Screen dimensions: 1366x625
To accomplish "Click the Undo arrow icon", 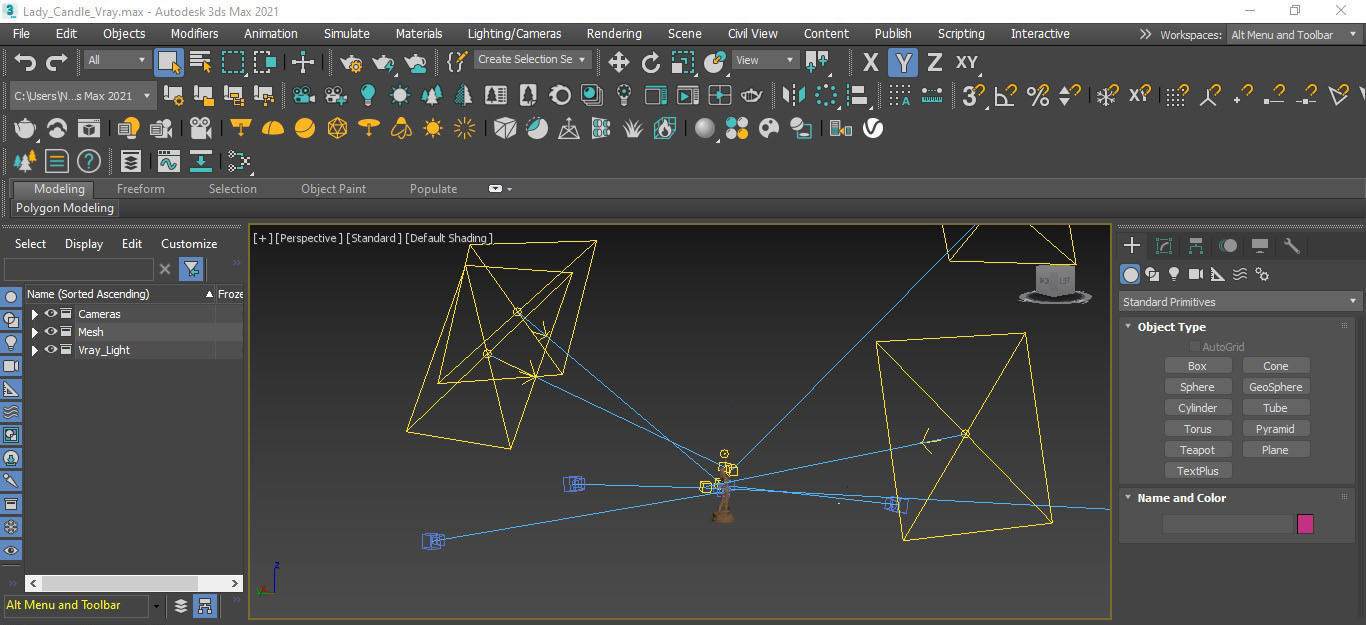I will click(x=25, y=63).
